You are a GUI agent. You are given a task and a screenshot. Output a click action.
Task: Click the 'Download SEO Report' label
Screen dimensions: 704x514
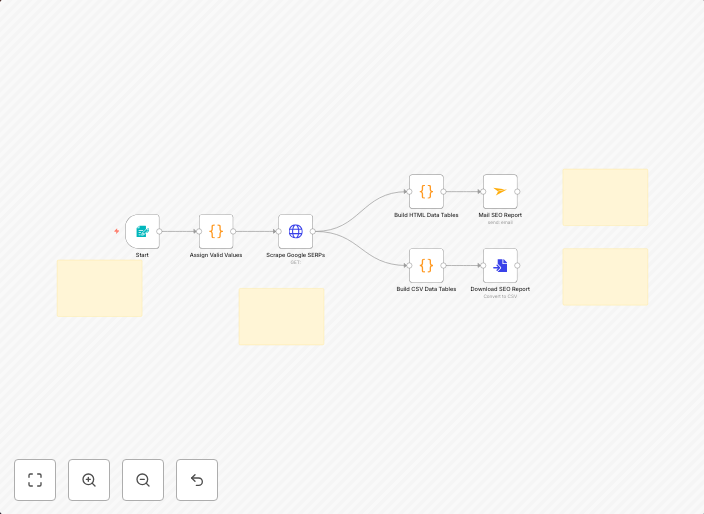pos(500,289)
